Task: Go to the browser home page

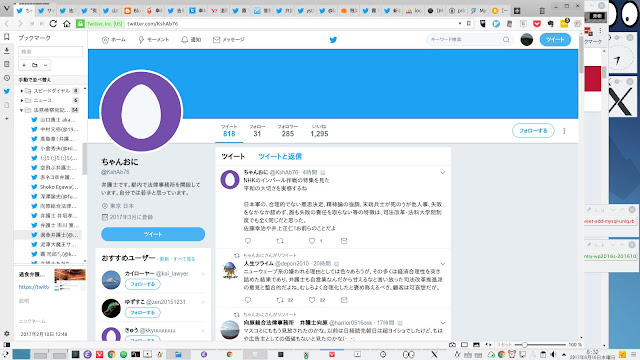Action: (67, 24)
